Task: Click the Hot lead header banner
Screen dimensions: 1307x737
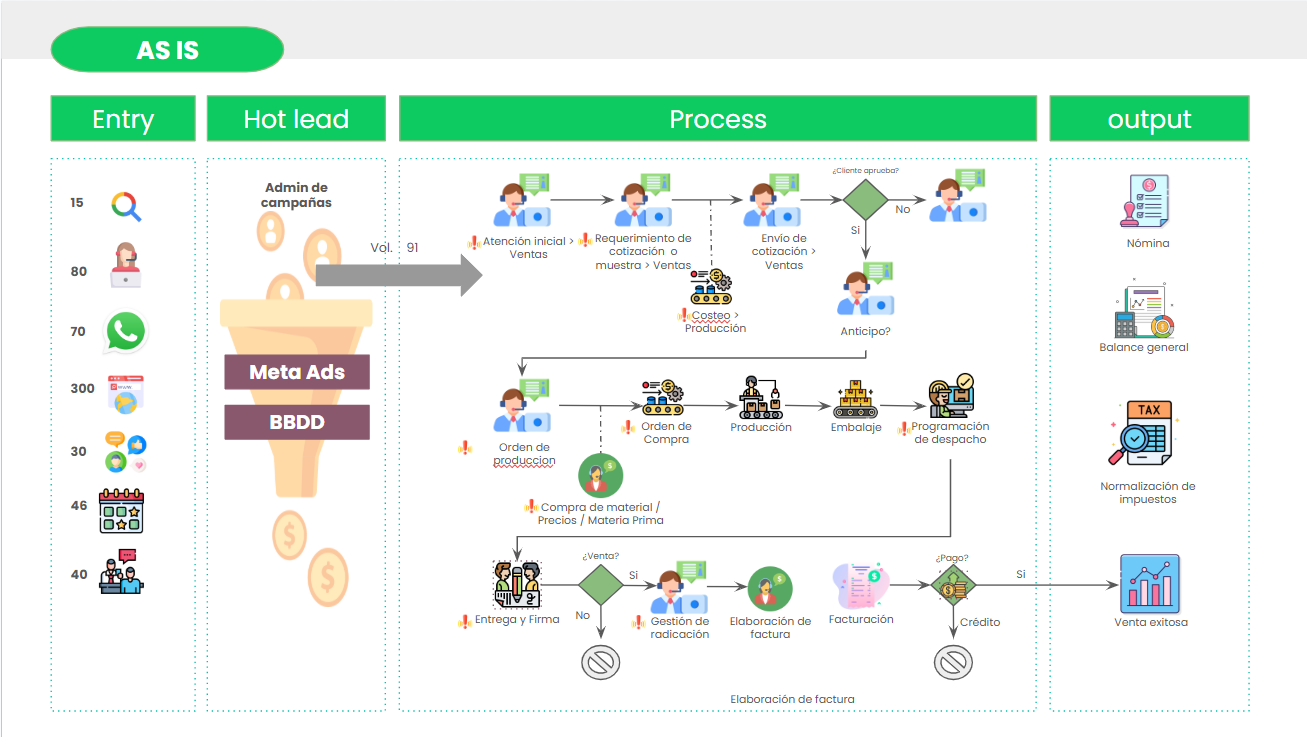Action: [x=296, y=119]
